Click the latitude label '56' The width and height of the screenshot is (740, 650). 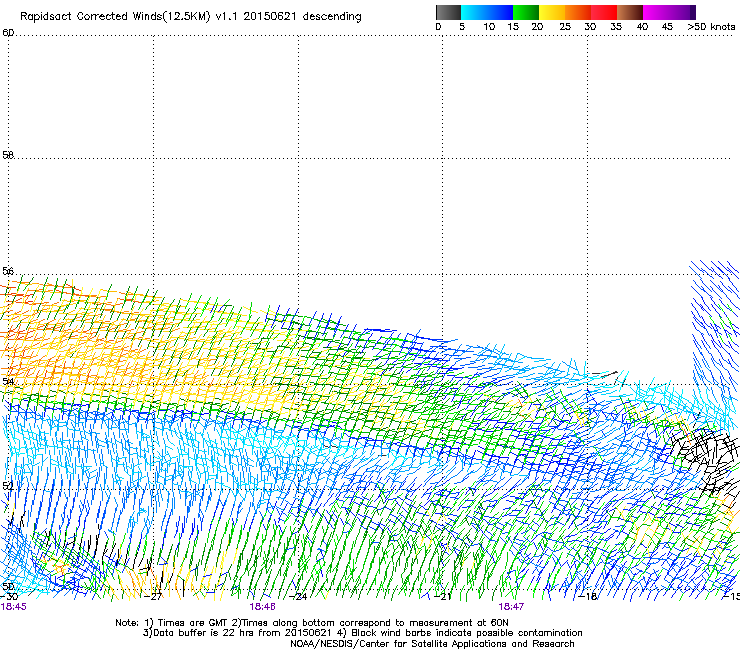point(8,271)
